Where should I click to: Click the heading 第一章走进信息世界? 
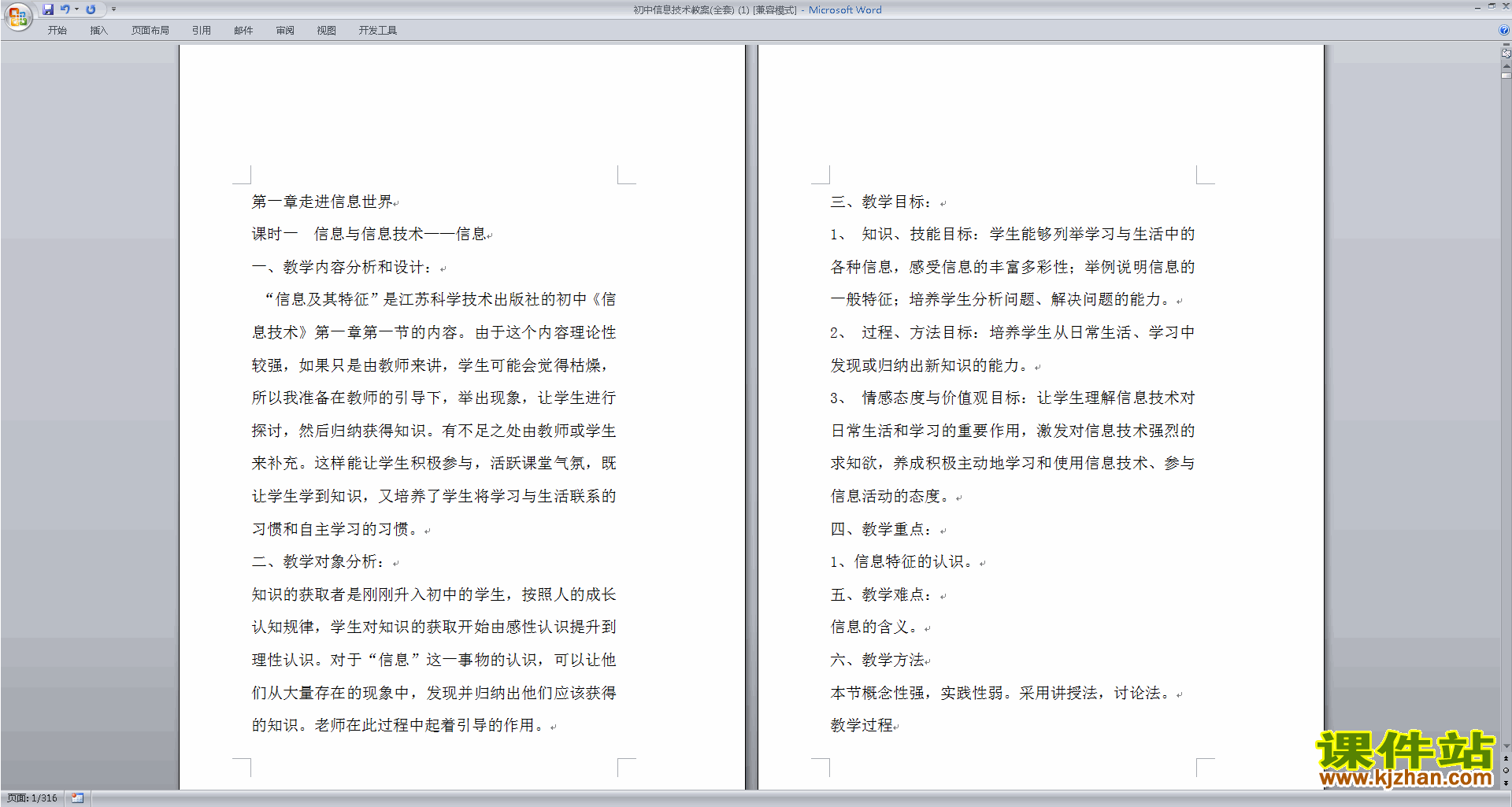(322, 202)
